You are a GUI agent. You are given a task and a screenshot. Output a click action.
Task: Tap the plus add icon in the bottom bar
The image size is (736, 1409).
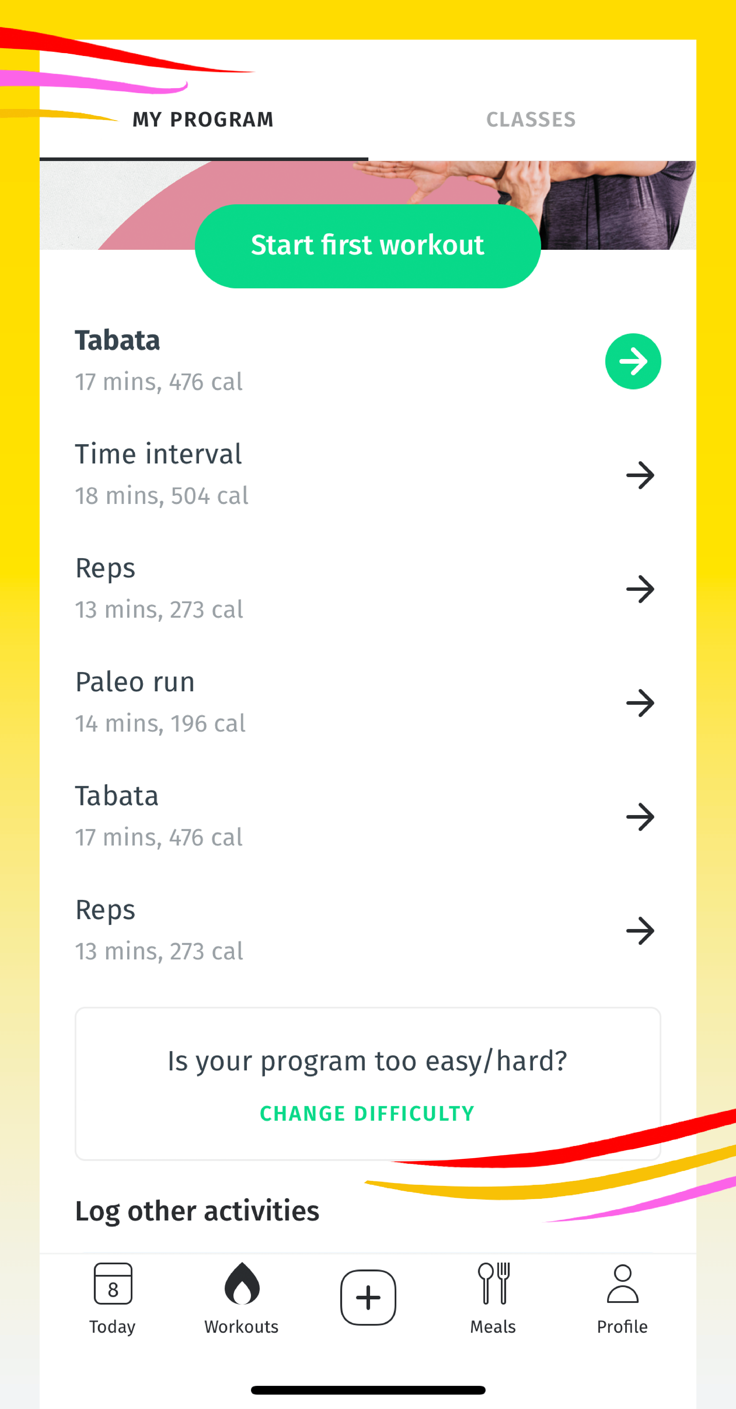(x=368, y=1297)
